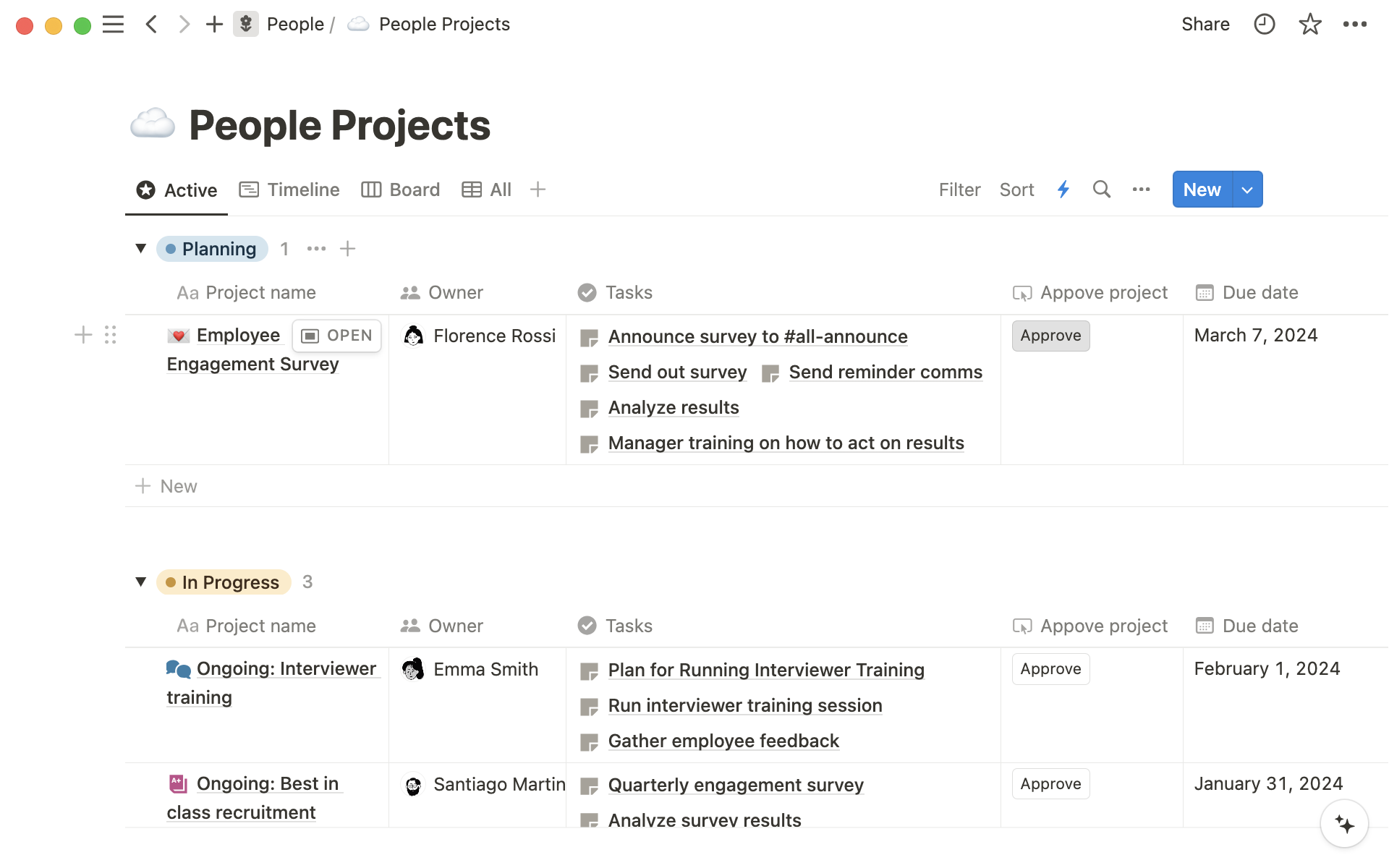
Task: Expand the New view options dropdown
Action: 1247,190
